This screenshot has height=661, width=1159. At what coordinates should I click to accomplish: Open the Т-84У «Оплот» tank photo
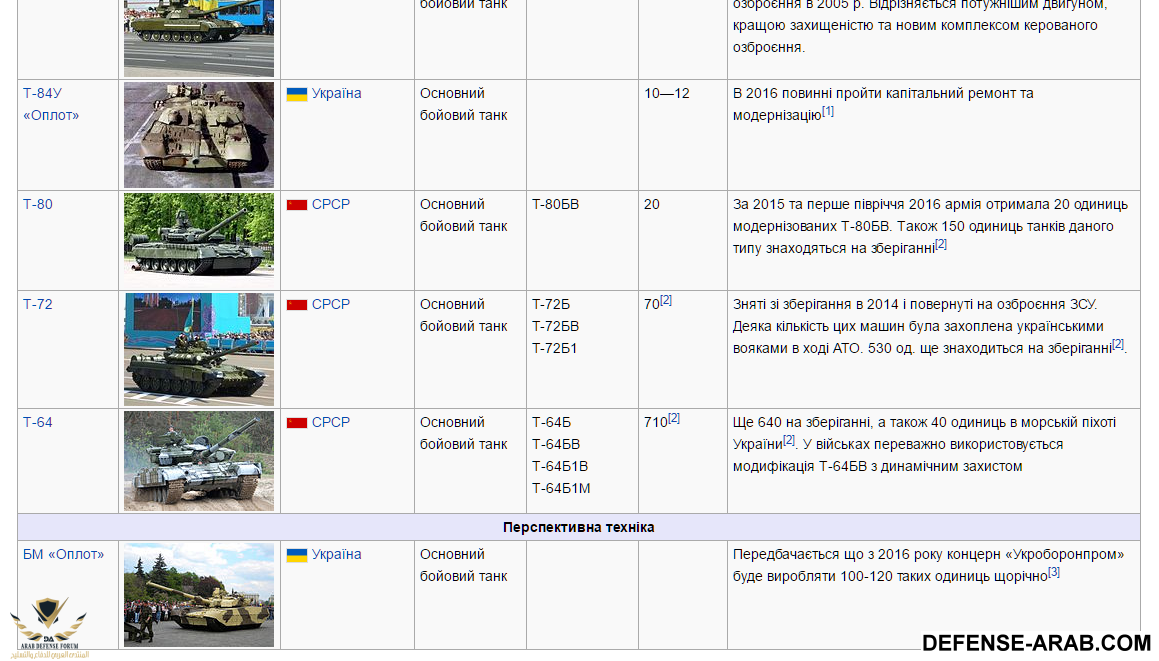(198, 135)
